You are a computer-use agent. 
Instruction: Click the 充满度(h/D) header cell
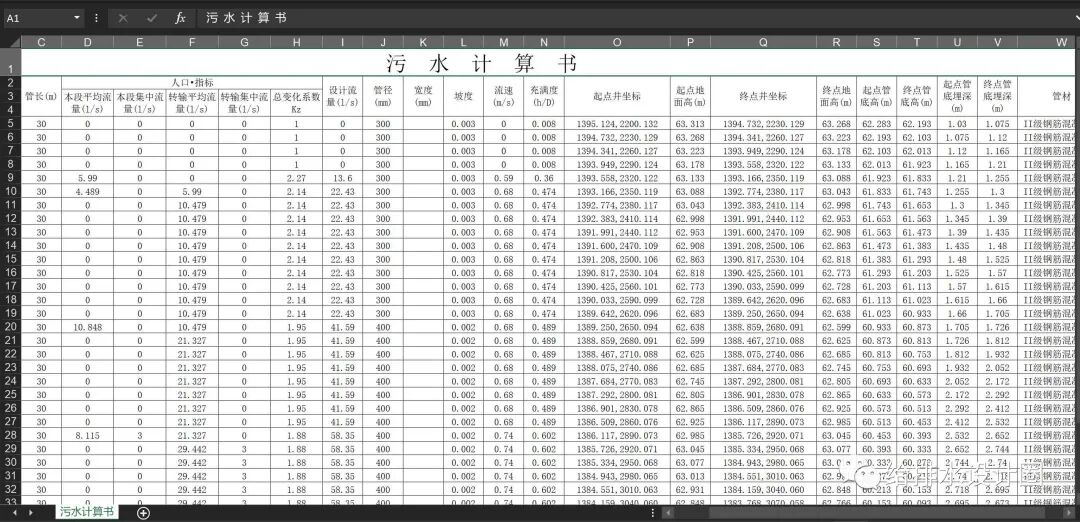click(544, 96)
